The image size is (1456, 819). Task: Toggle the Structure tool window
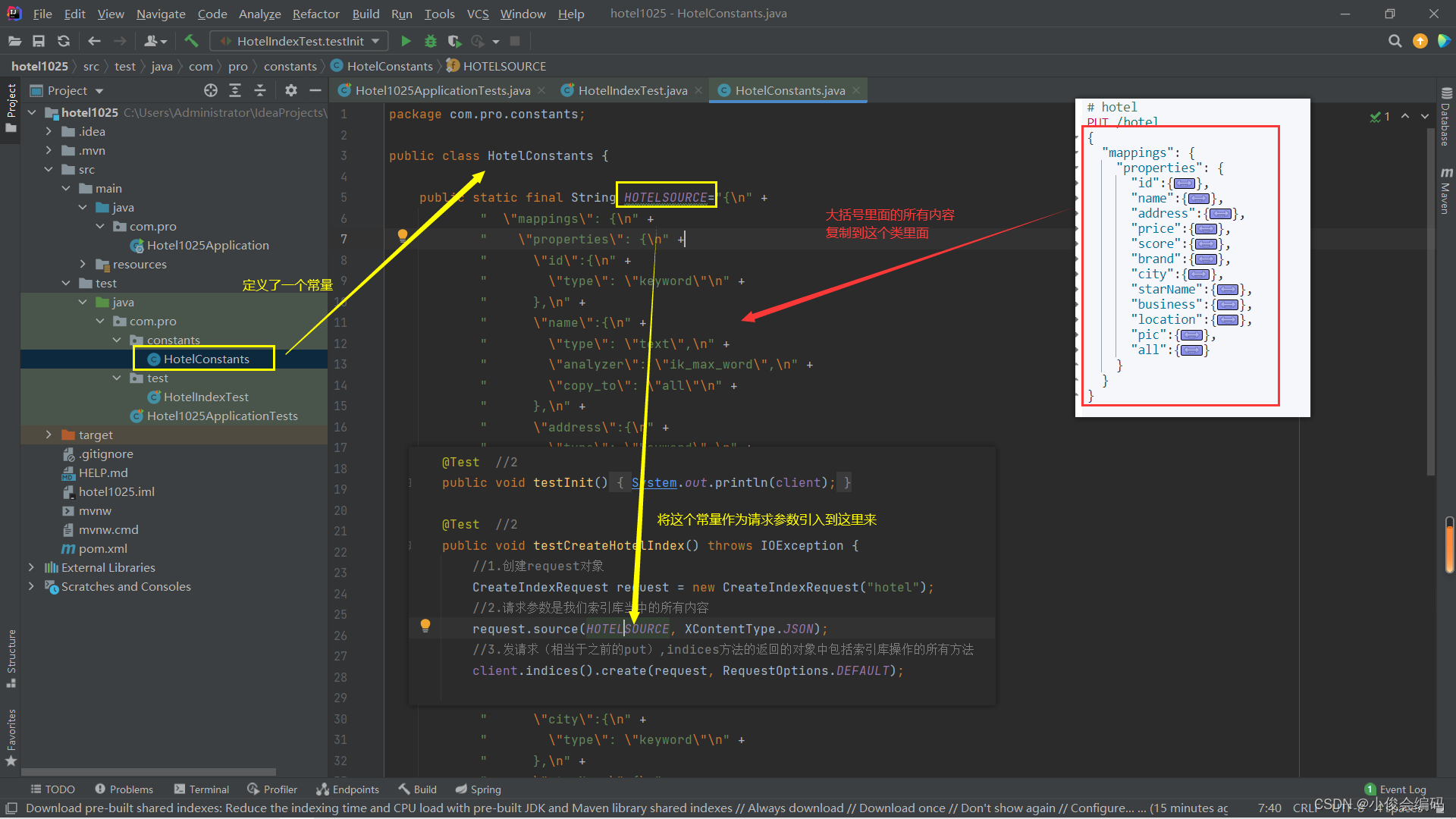tap(11, 656)
